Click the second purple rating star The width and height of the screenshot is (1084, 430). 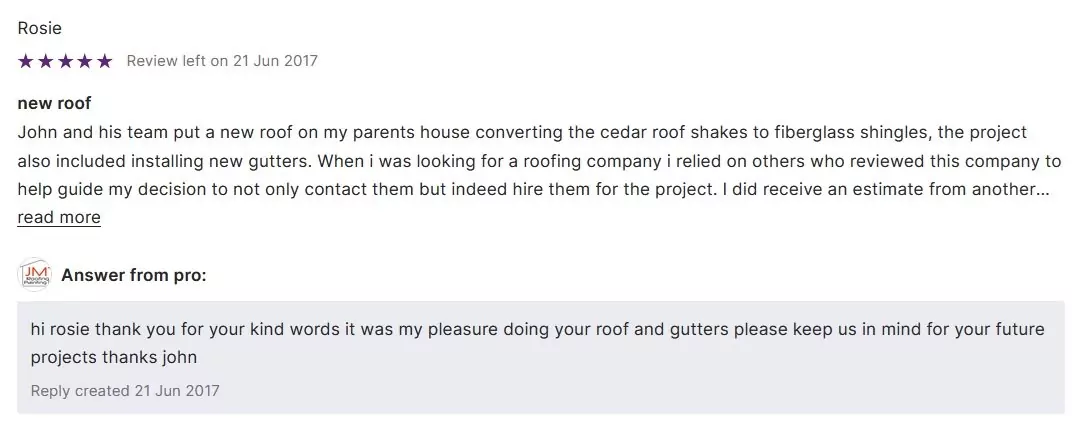tap(45, 61)
